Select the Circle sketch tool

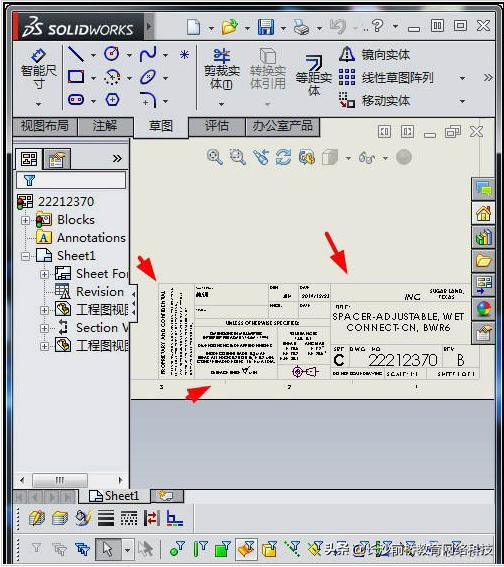pyautogui.click(x=112, y=54)
